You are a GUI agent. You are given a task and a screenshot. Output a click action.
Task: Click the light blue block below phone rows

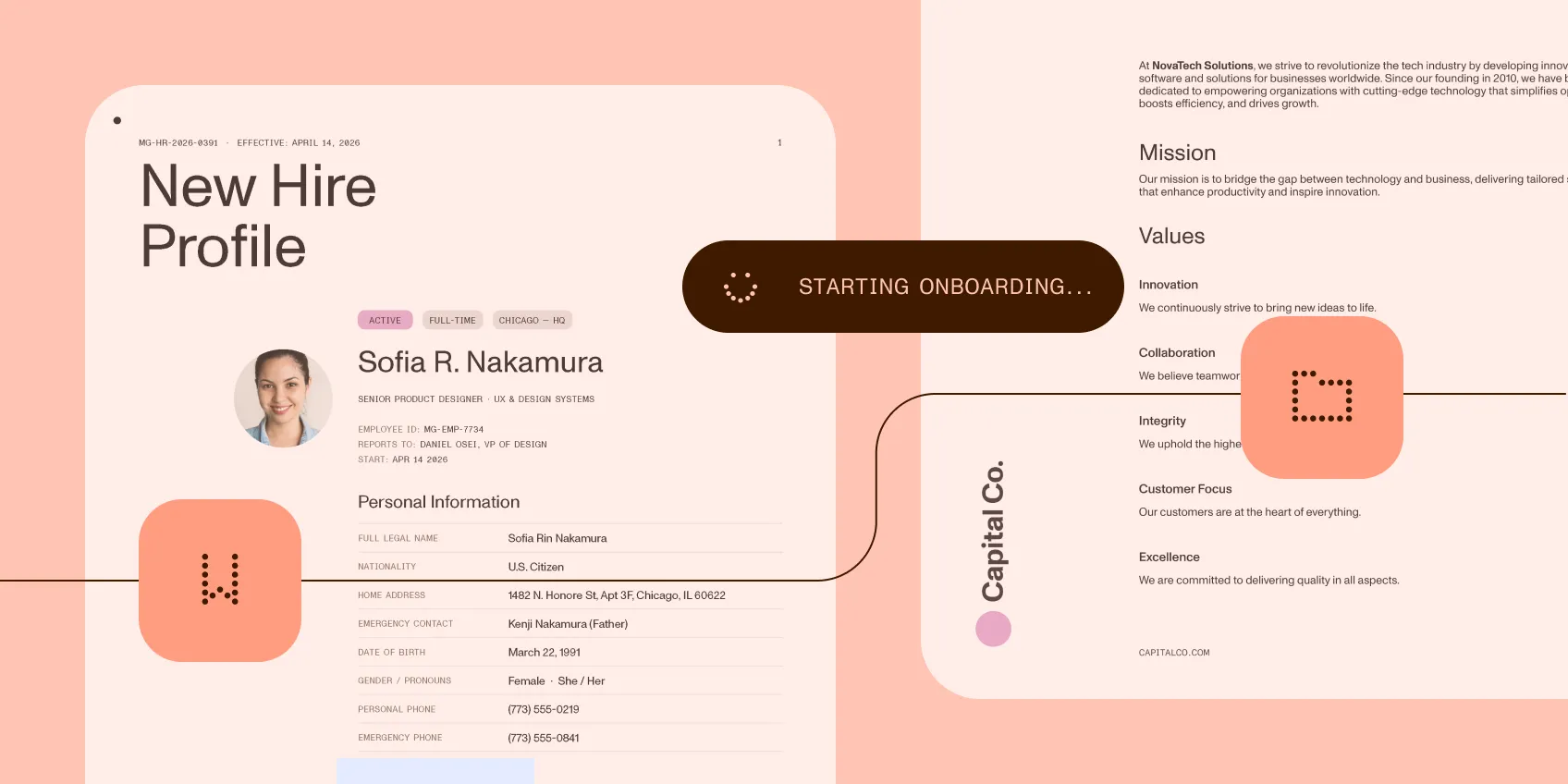click(x=435, y=771)
